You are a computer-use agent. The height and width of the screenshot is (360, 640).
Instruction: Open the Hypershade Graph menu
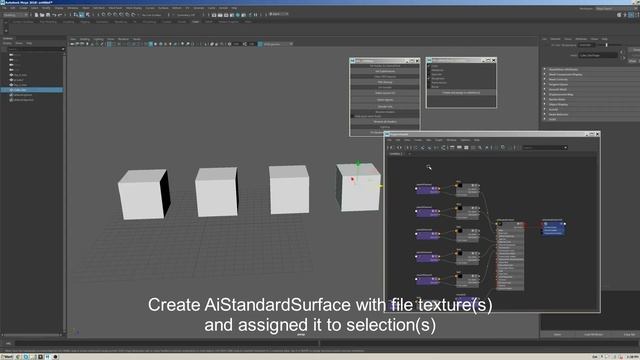coord(438,140)
